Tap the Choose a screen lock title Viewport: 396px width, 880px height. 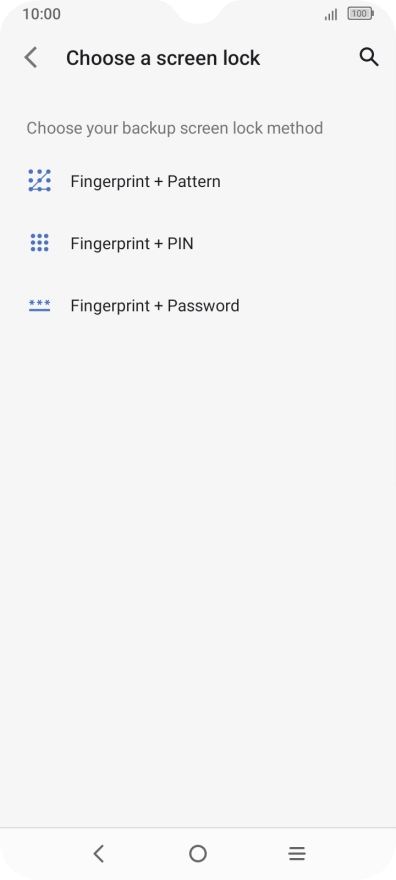pyautogui.click(x=163, y=58)
